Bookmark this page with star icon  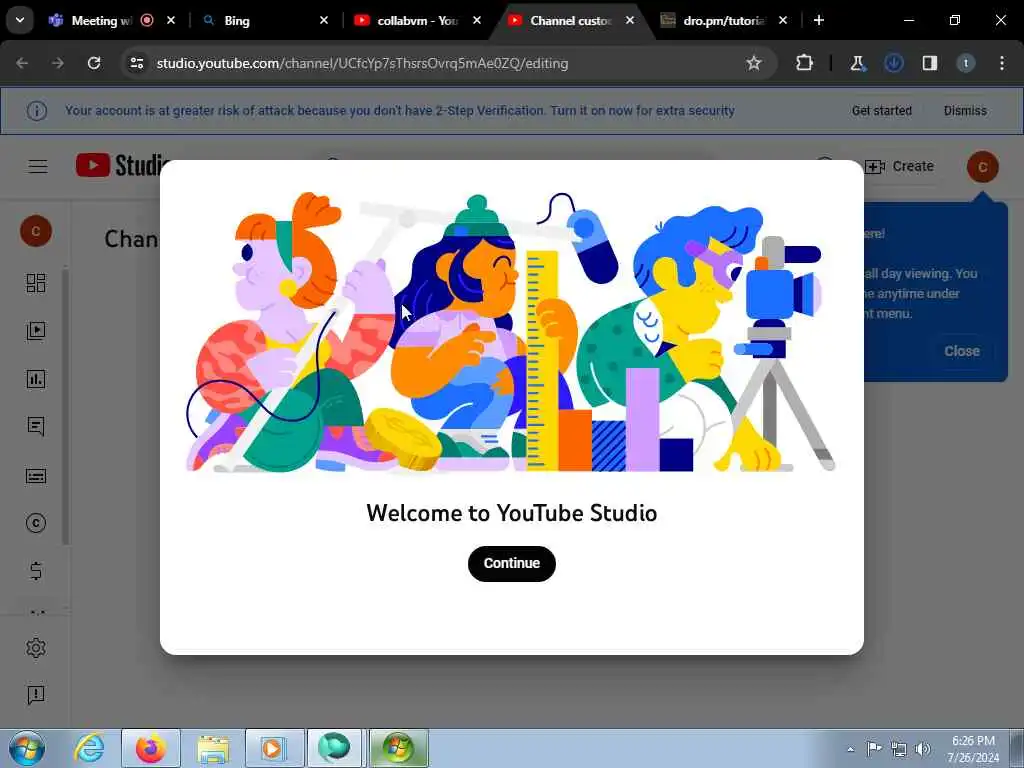coord(754,63)
